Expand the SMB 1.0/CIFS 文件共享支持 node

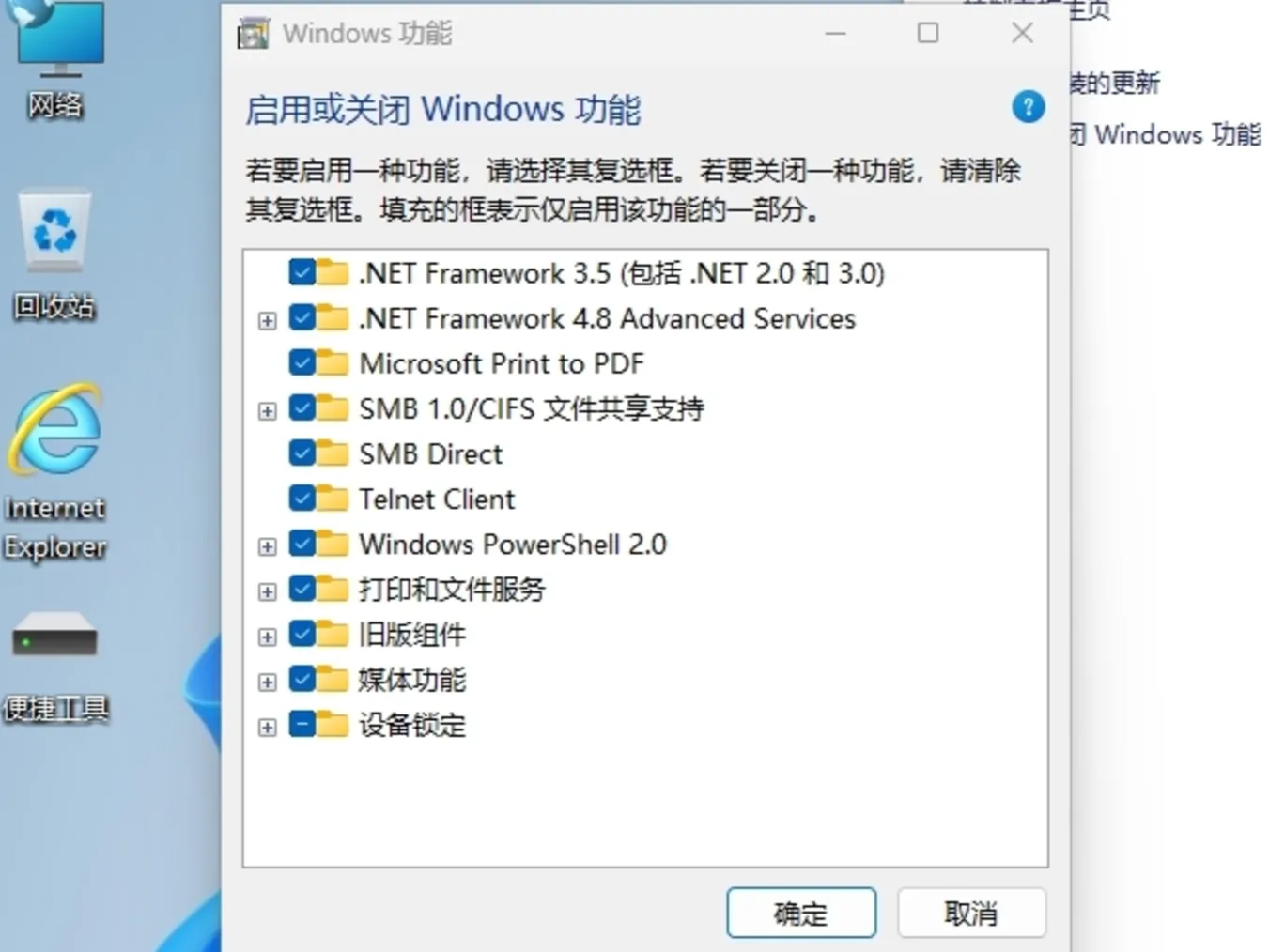point(266,410)
